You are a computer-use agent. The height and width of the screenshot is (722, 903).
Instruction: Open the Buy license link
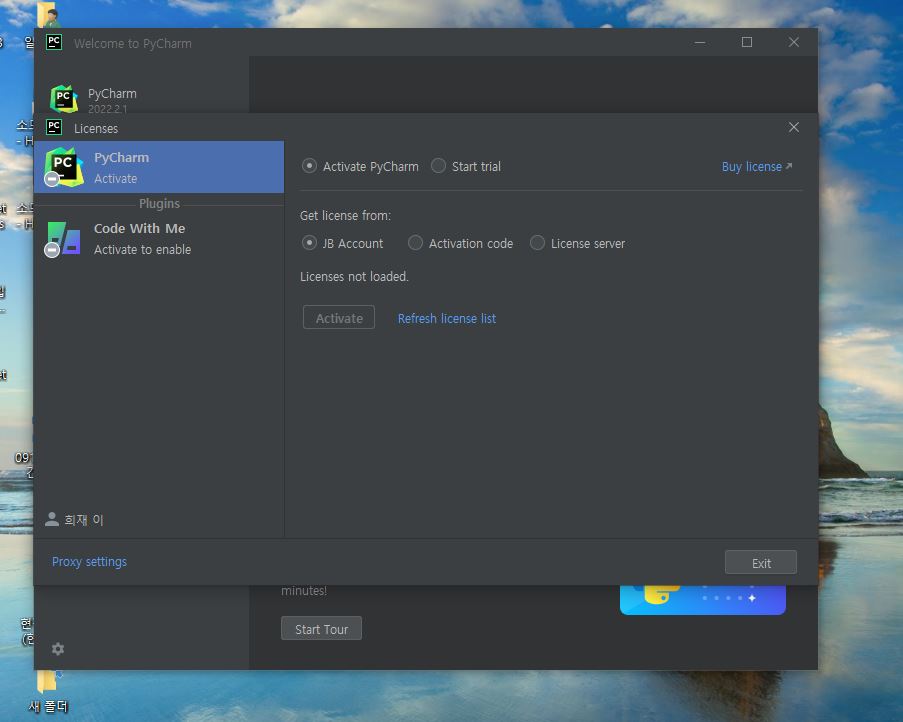(x=752, y=166)
